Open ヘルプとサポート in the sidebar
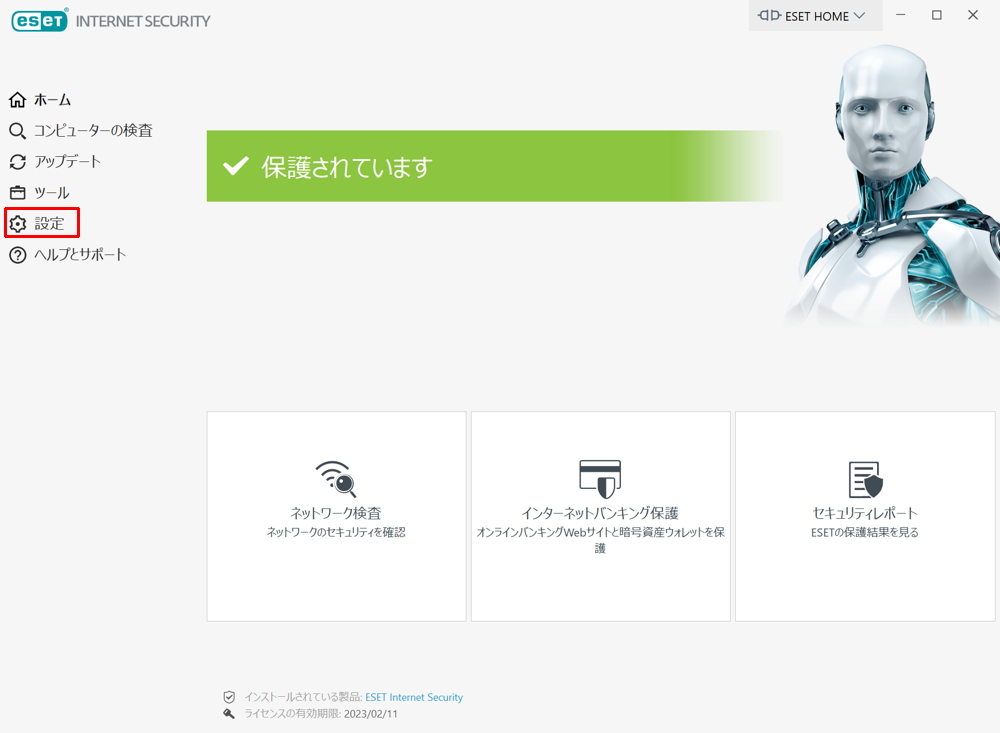1000x733 pixels. click(80, 255)
